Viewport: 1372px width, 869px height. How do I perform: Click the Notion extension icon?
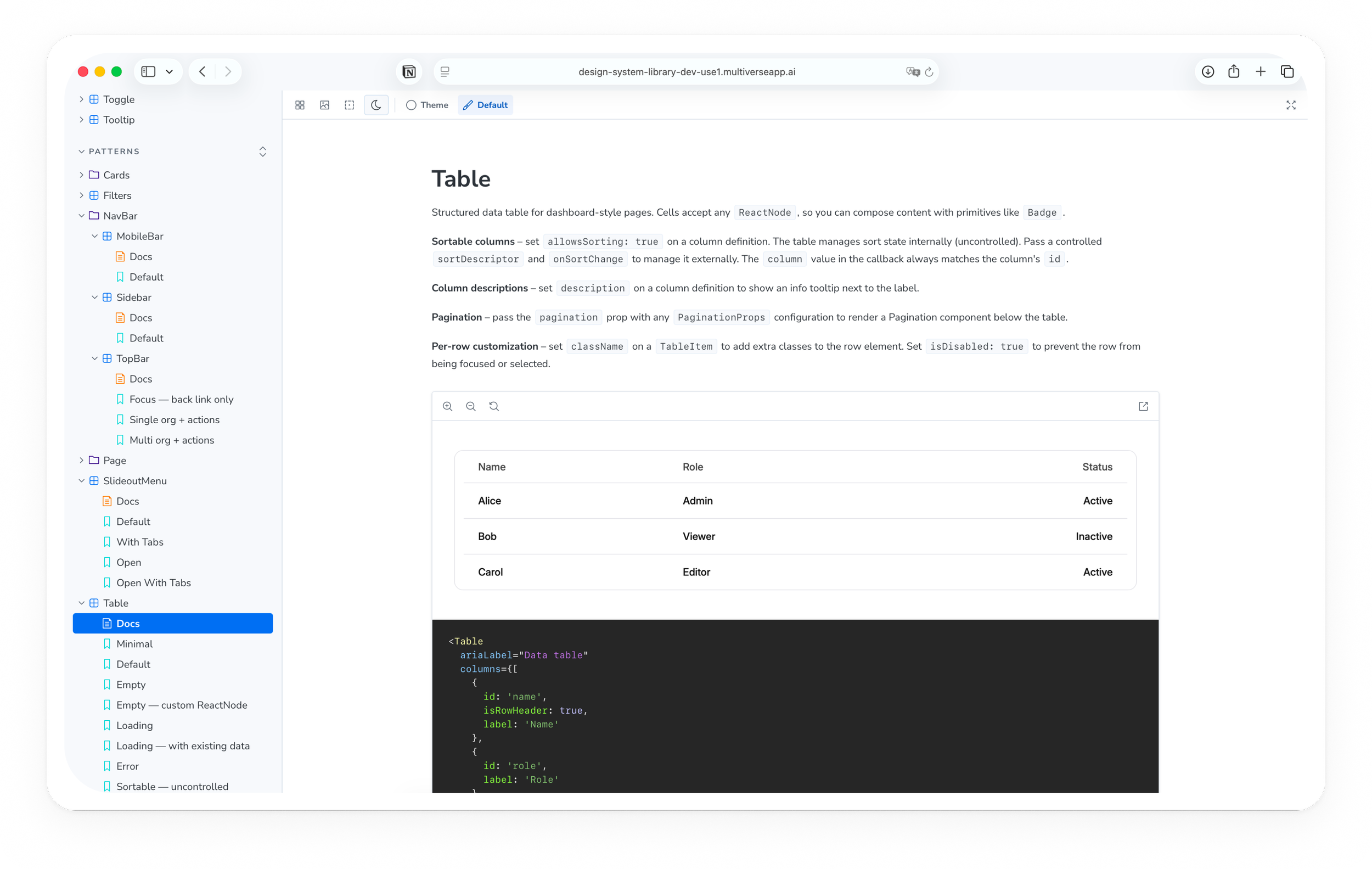[x=409, y=72]
